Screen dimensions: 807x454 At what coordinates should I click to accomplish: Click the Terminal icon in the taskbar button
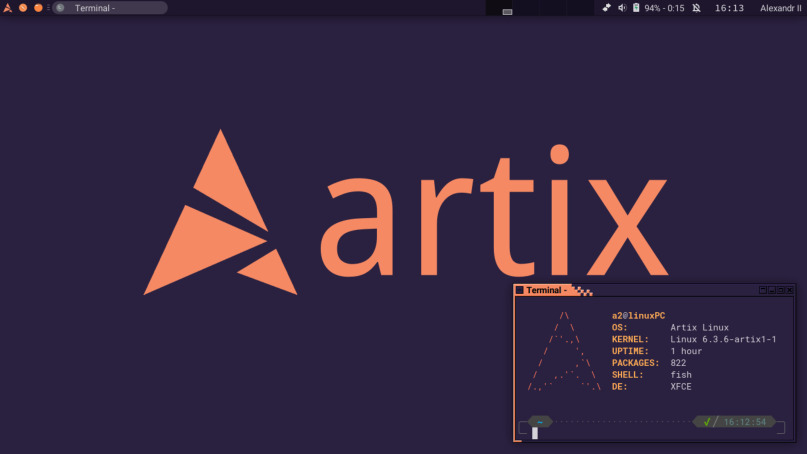[x=60, y=7]
